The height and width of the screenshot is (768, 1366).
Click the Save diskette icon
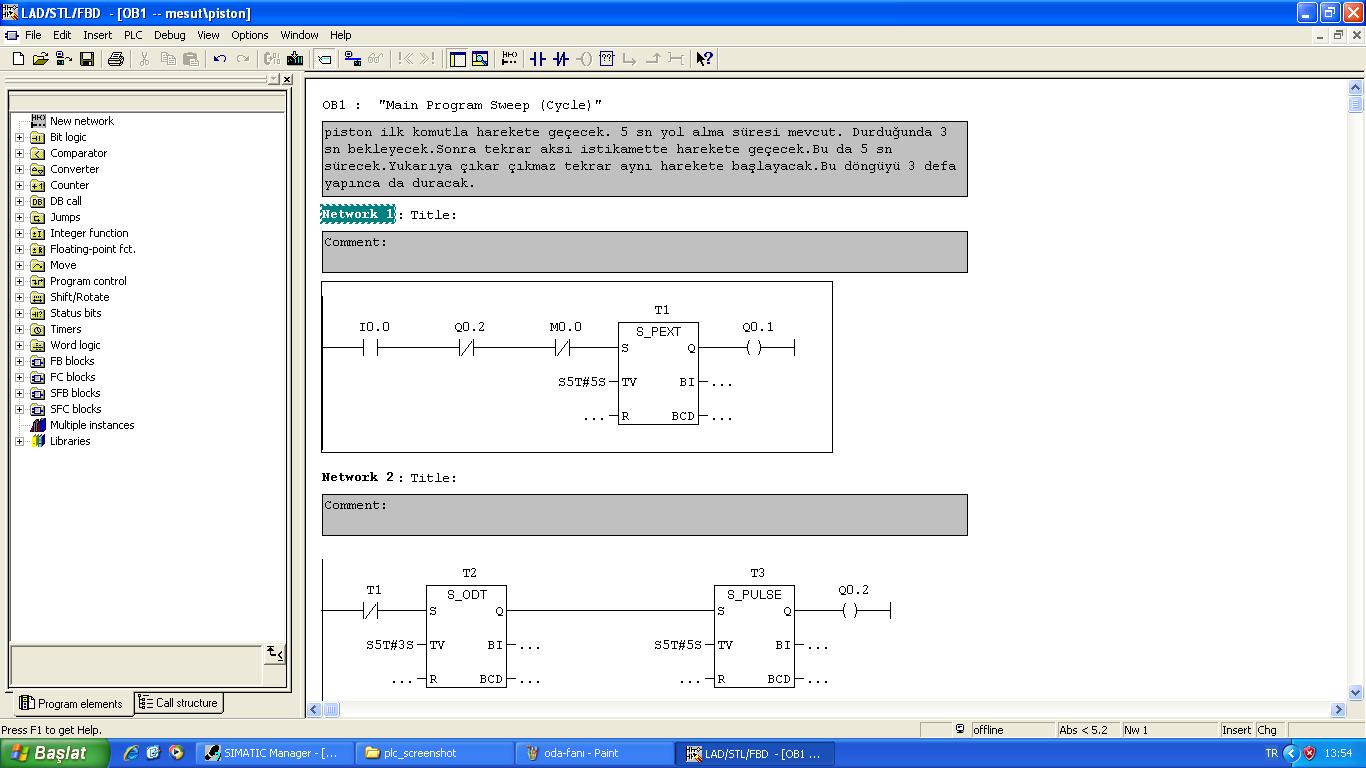click(x=87, y=59)
